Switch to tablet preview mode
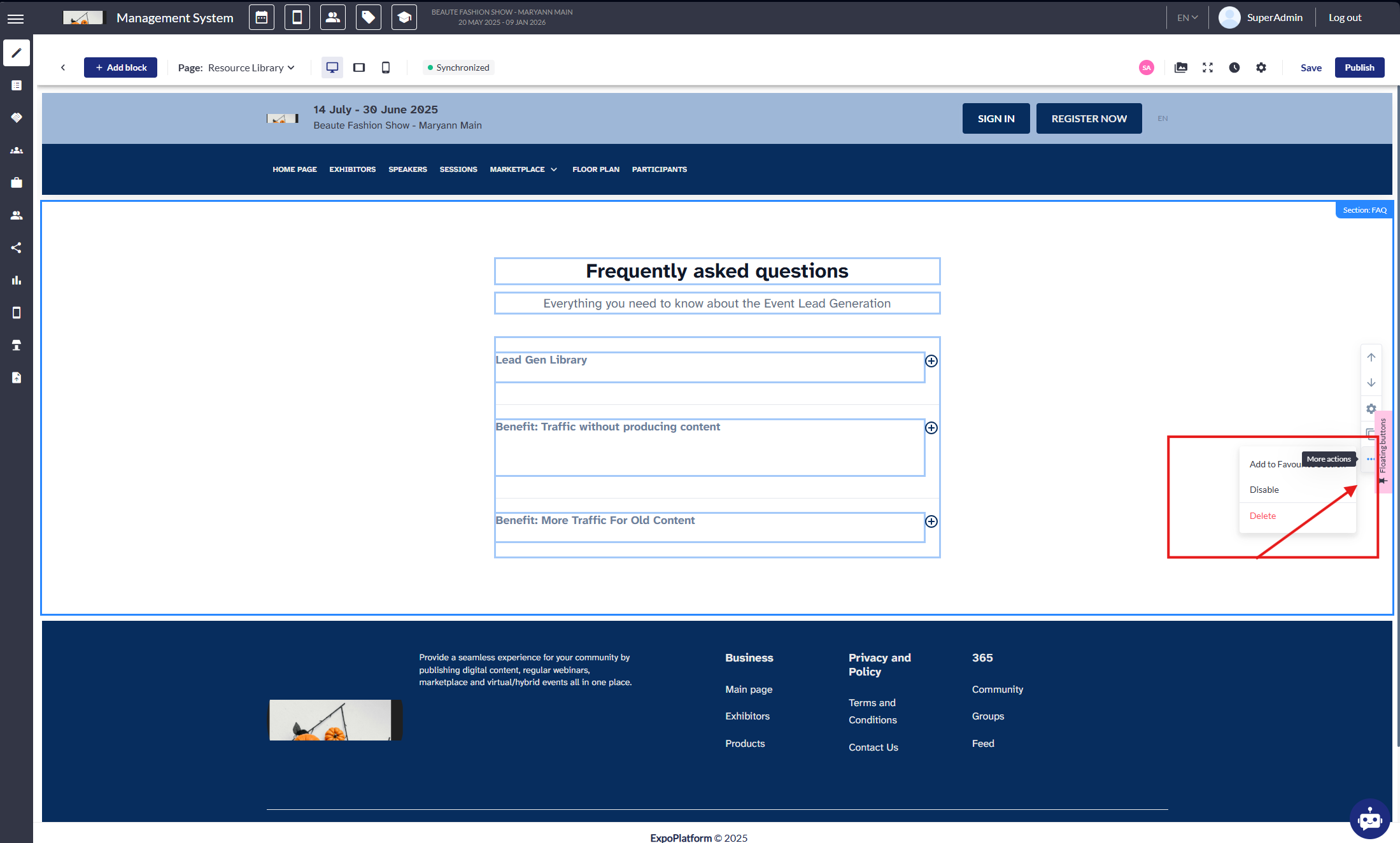The width and height of the screenshot is (1400, 843). point(359,67)
